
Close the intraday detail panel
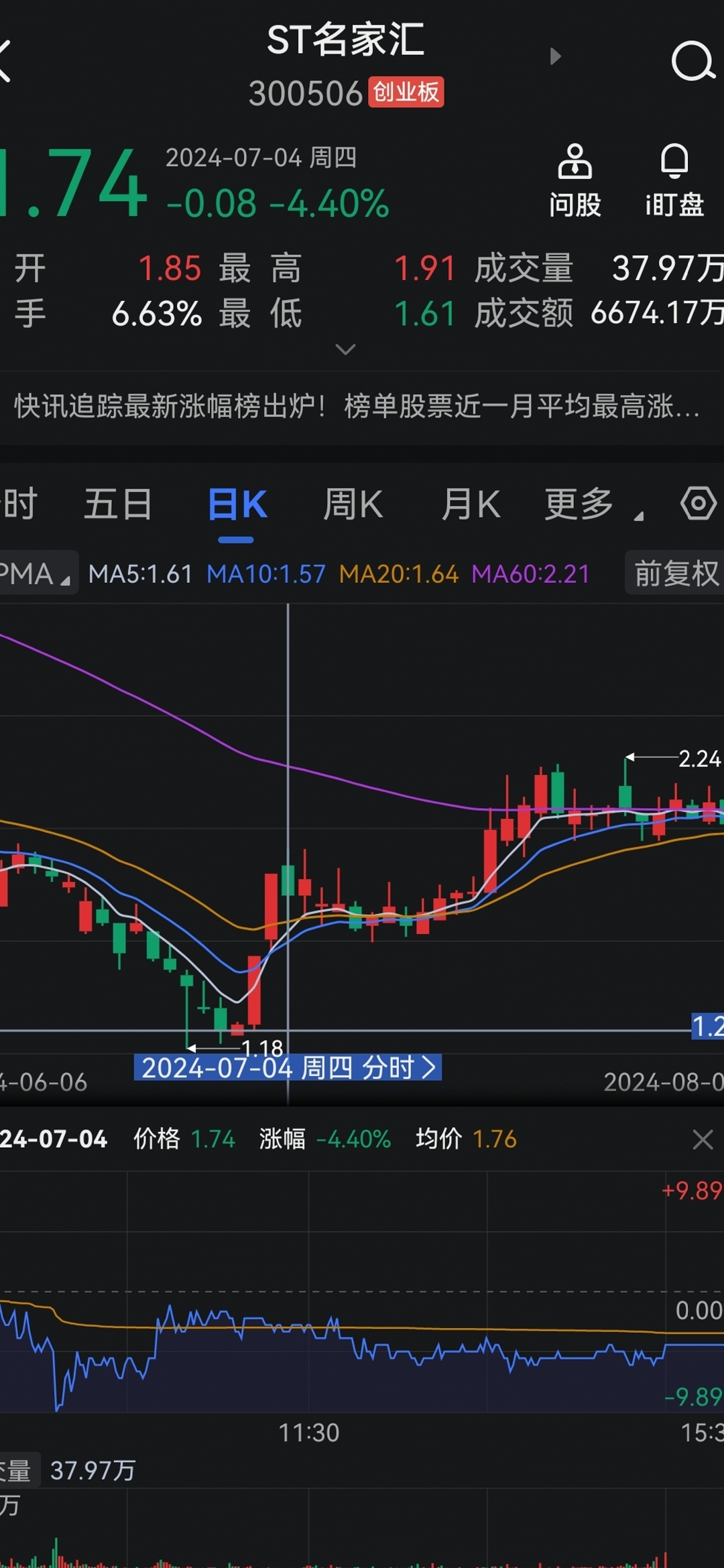(x=703, y=1139)
